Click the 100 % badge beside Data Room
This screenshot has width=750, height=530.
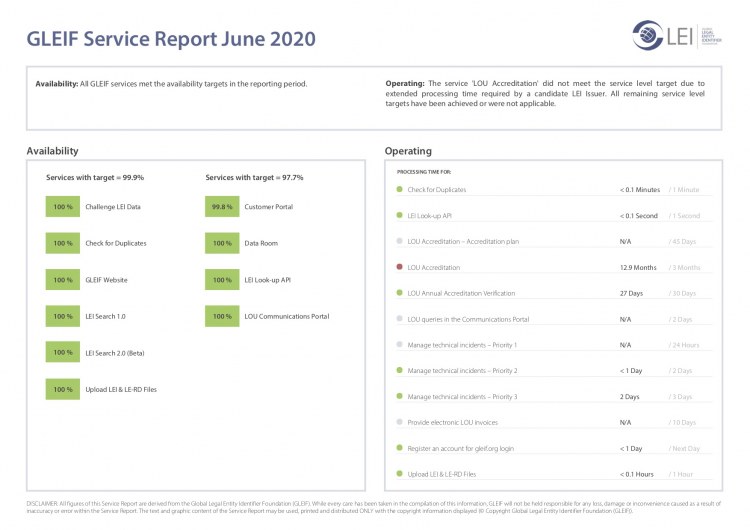click(x=222, y=243)
